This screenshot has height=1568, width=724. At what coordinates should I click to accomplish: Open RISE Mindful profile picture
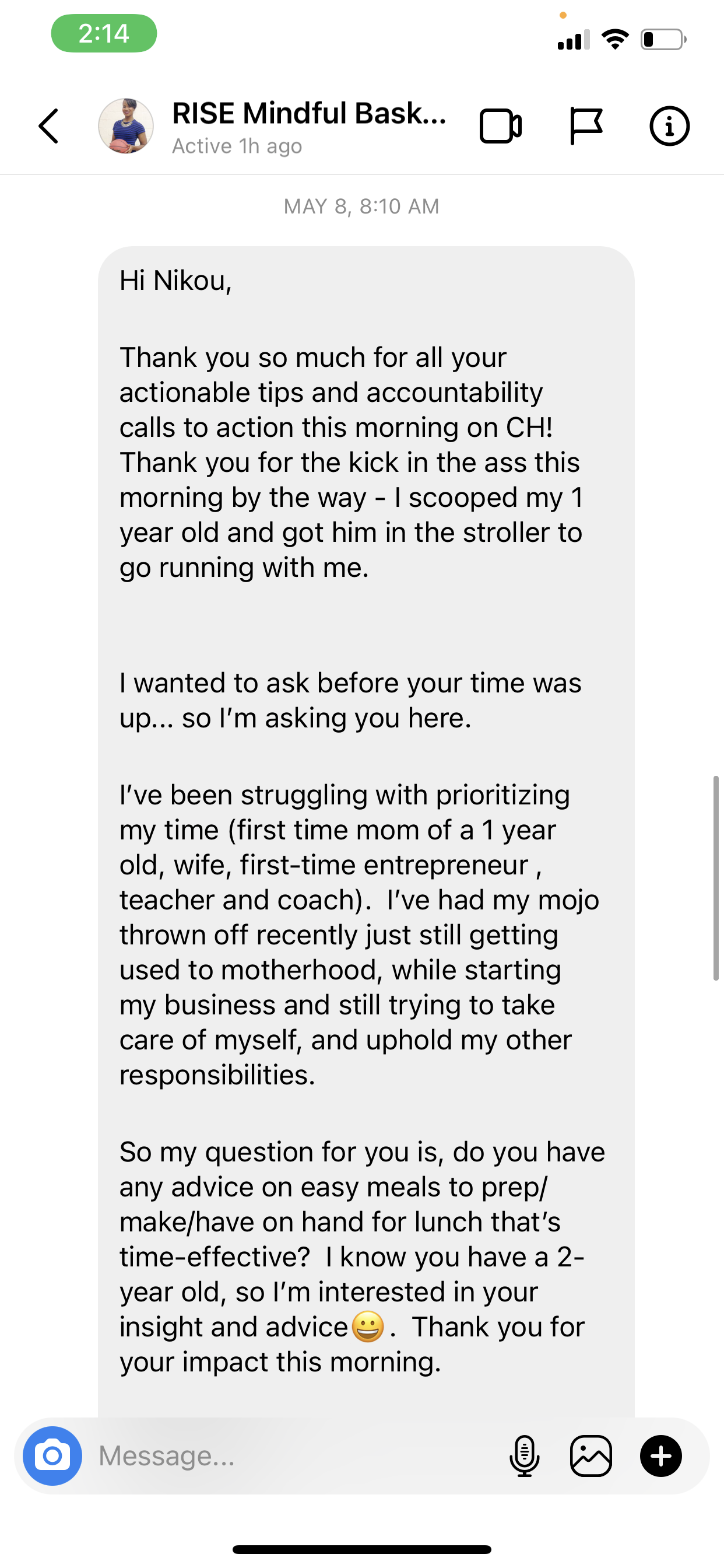[126, 126]
